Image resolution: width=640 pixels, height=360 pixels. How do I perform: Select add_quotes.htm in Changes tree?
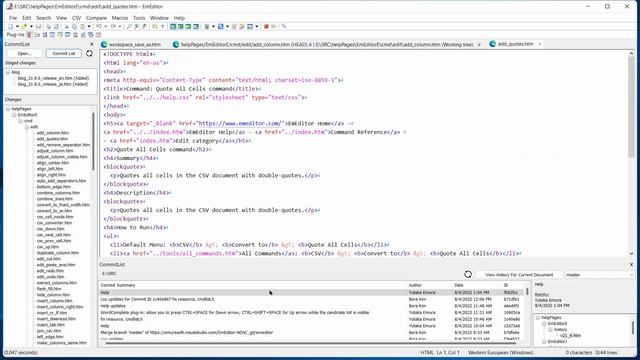coord(52,139)
